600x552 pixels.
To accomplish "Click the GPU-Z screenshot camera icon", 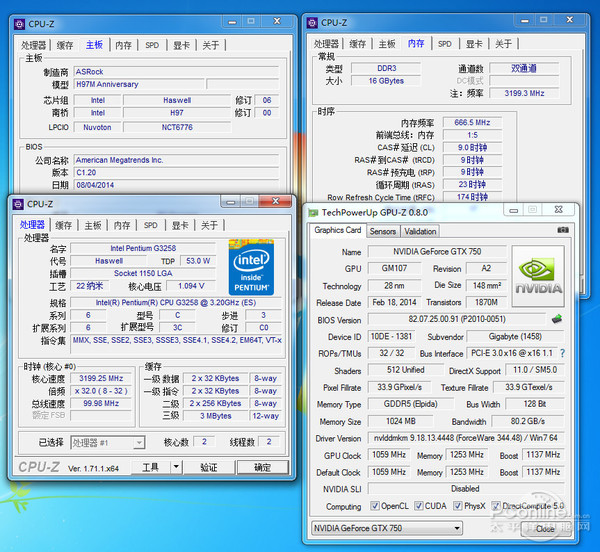I will 563,230.
